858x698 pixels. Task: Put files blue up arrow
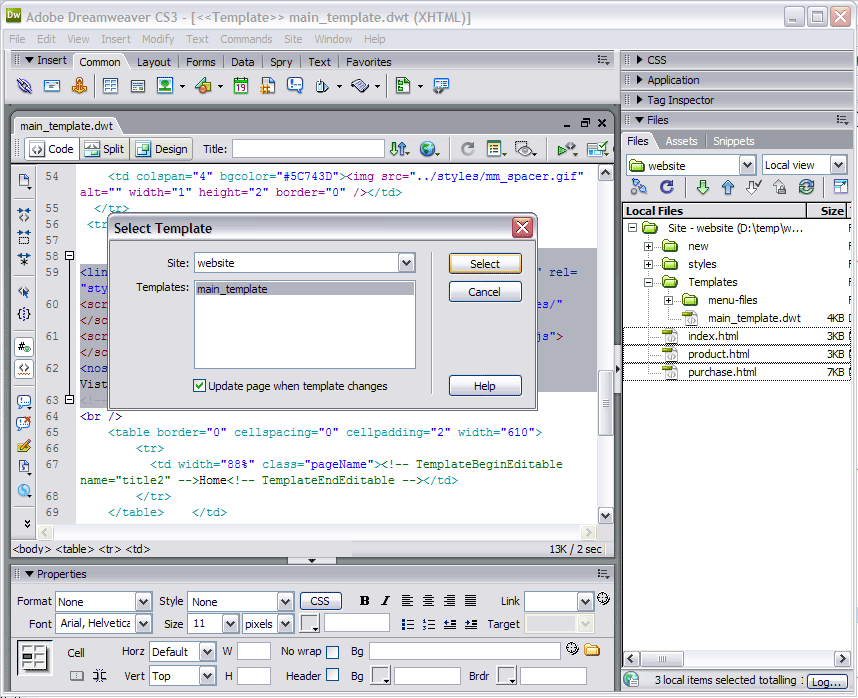[728, 187]
